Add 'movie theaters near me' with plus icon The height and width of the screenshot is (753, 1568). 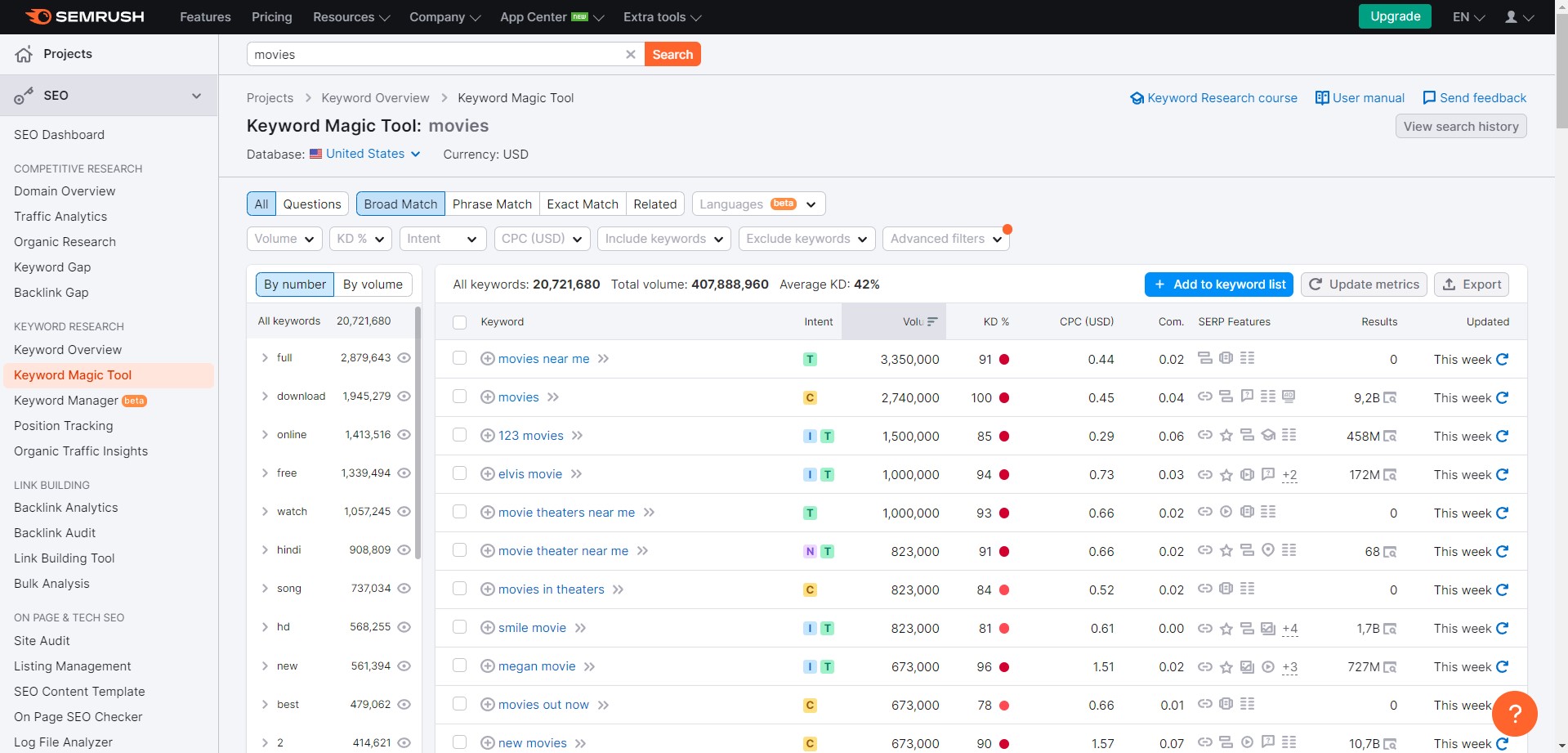point(488,513)
